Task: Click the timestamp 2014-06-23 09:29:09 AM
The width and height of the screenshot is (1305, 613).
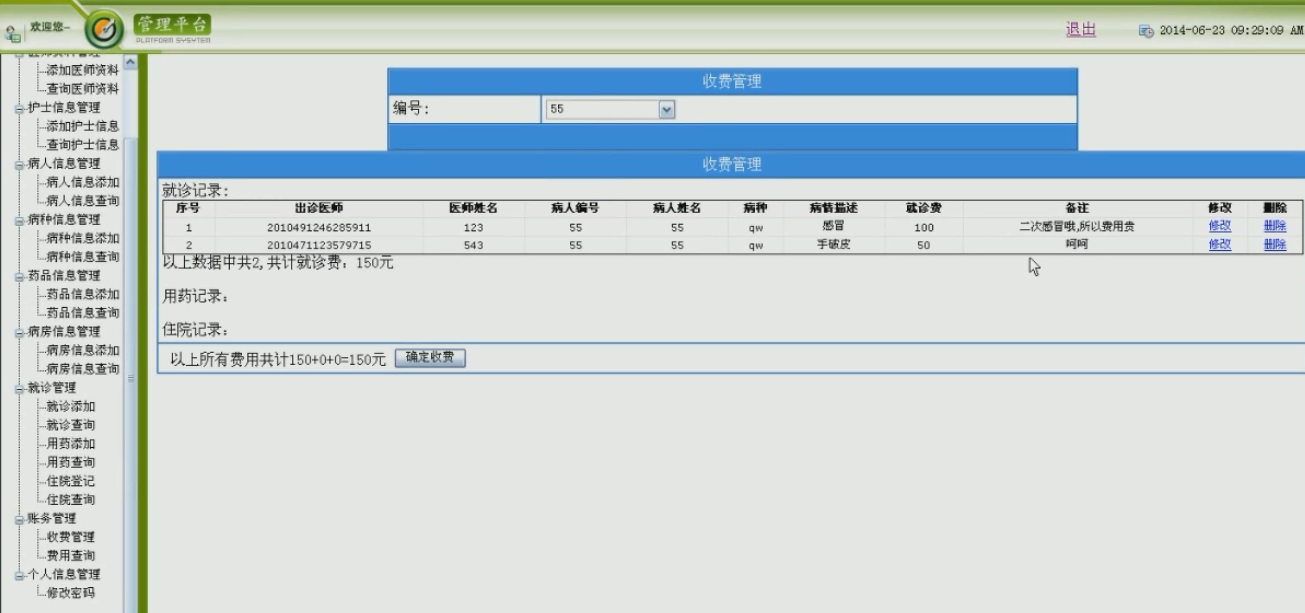Action: tap(1231, 31)
